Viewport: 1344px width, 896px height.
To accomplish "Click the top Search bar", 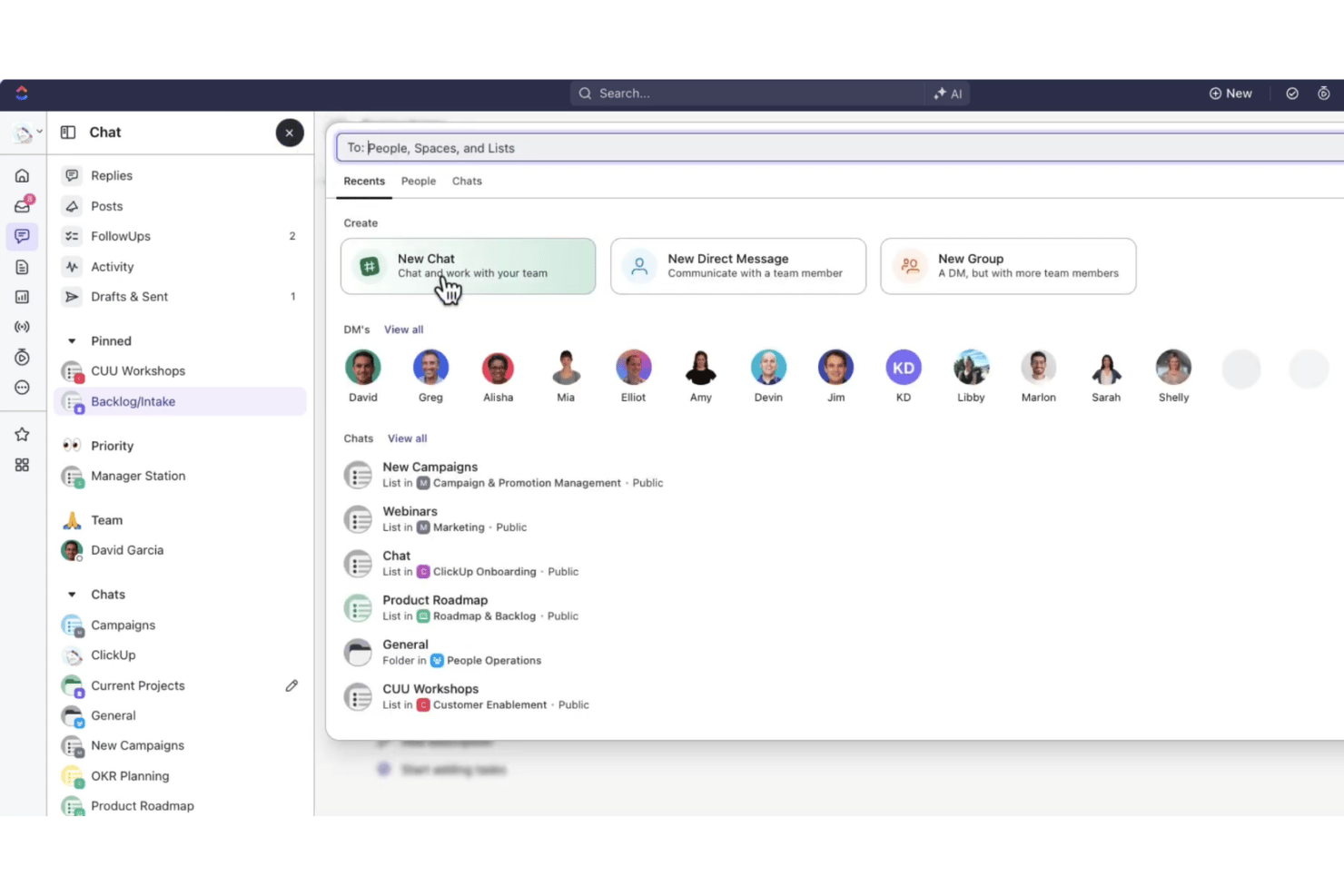I will pos(747,94).
